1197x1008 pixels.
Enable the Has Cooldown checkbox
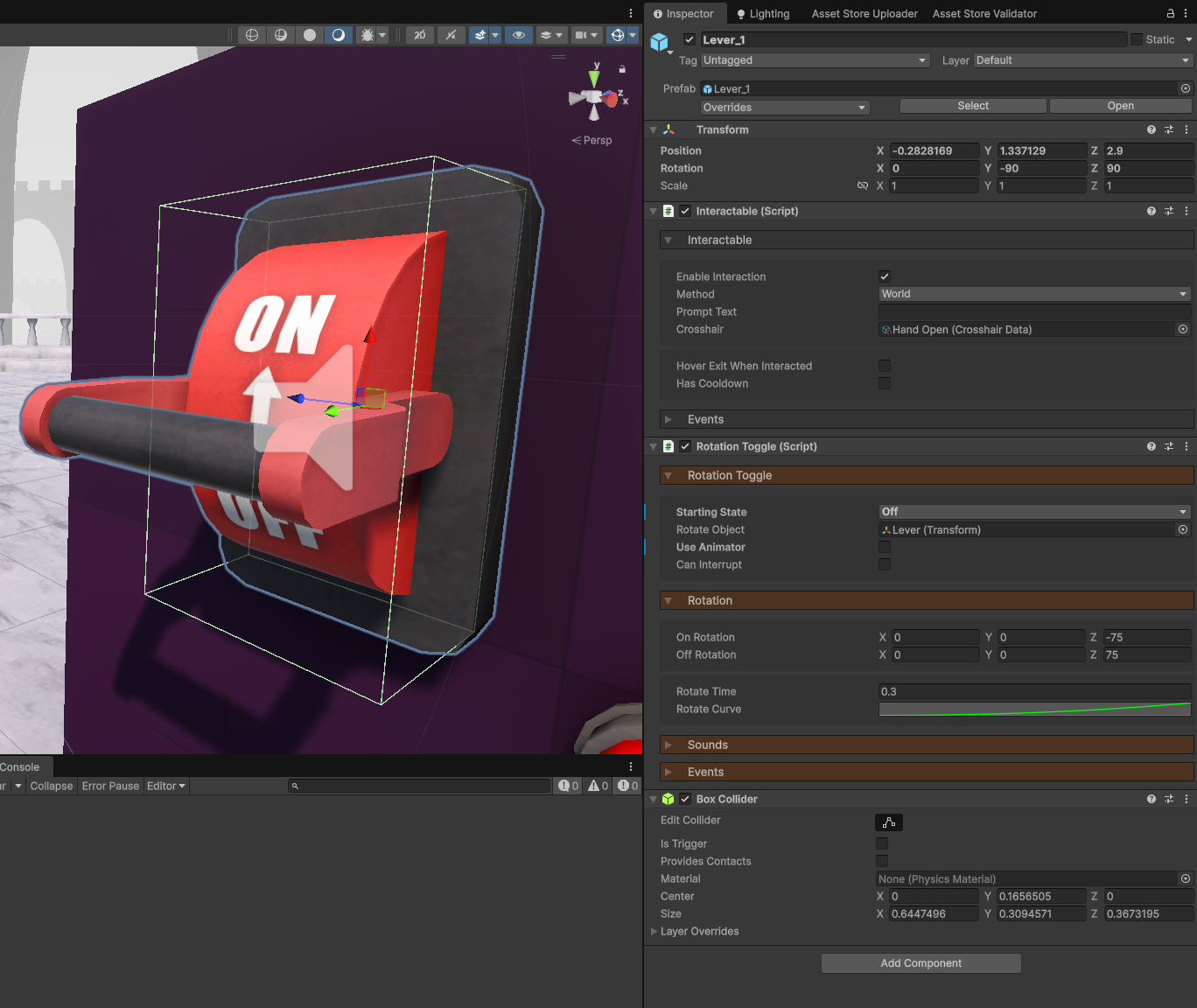click(885, 383)
